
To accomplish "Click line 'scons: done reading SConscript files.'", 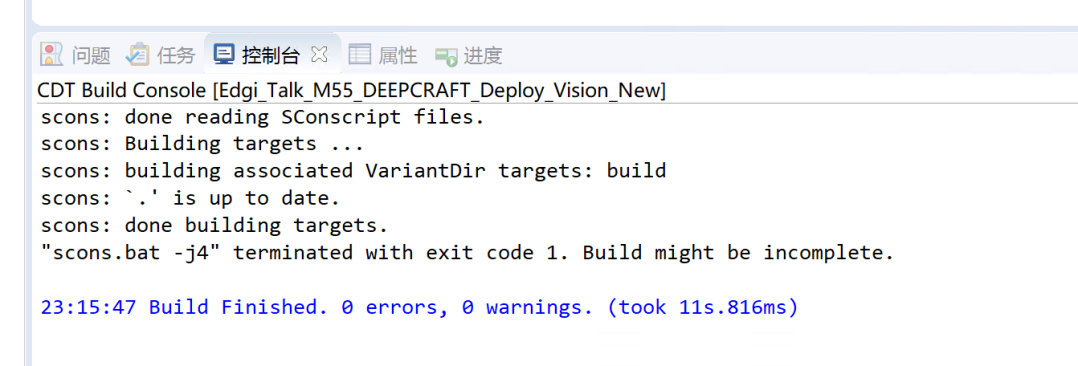I will pyautogui.click(x=263, y=117).
